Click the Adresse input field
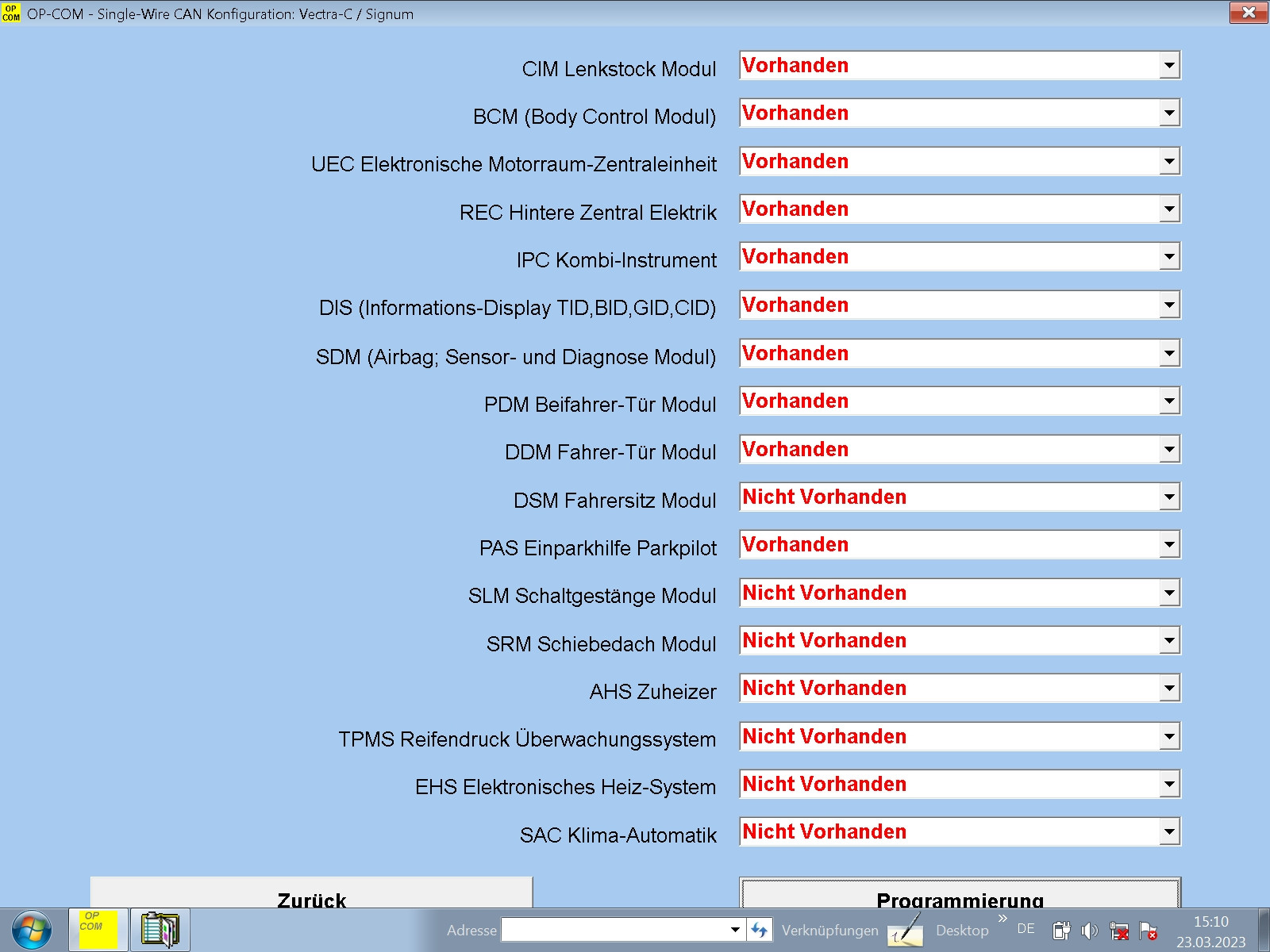This screenshot has height=952, width=1270. (615, 930)
